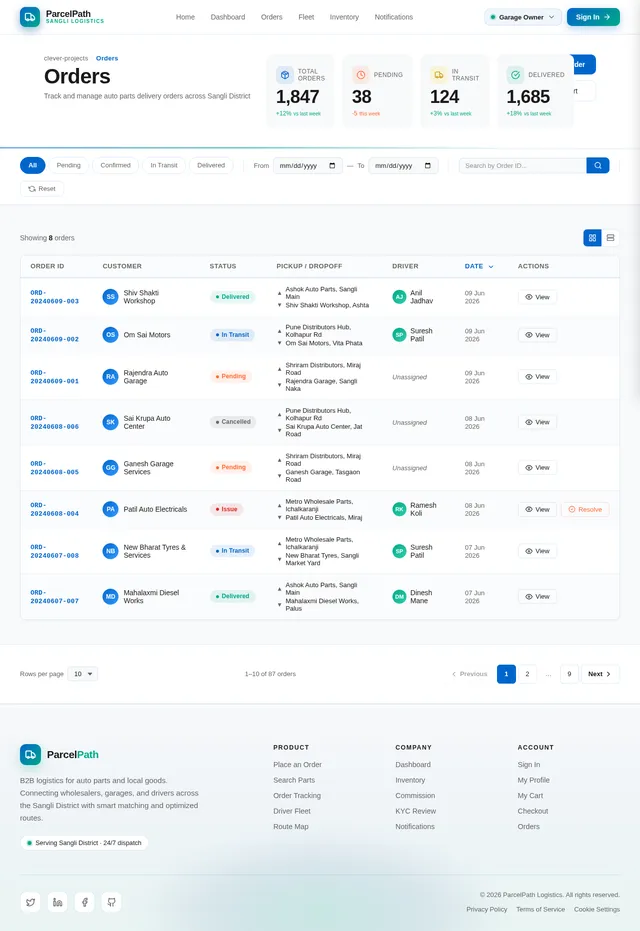Open the GitHub social icon in footer
This screenshot has width=640, height=931.
pyautogui.click(x=112, y=902)
